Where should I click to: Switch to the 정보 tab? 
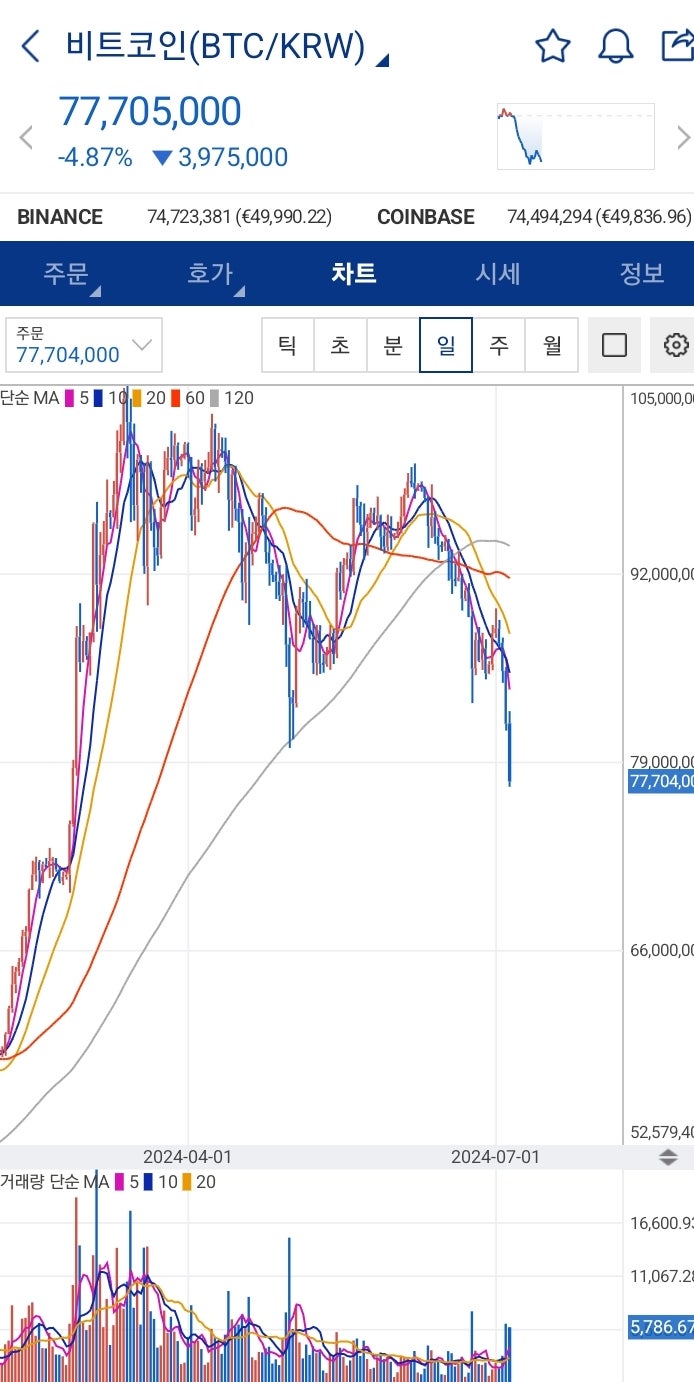642,273
